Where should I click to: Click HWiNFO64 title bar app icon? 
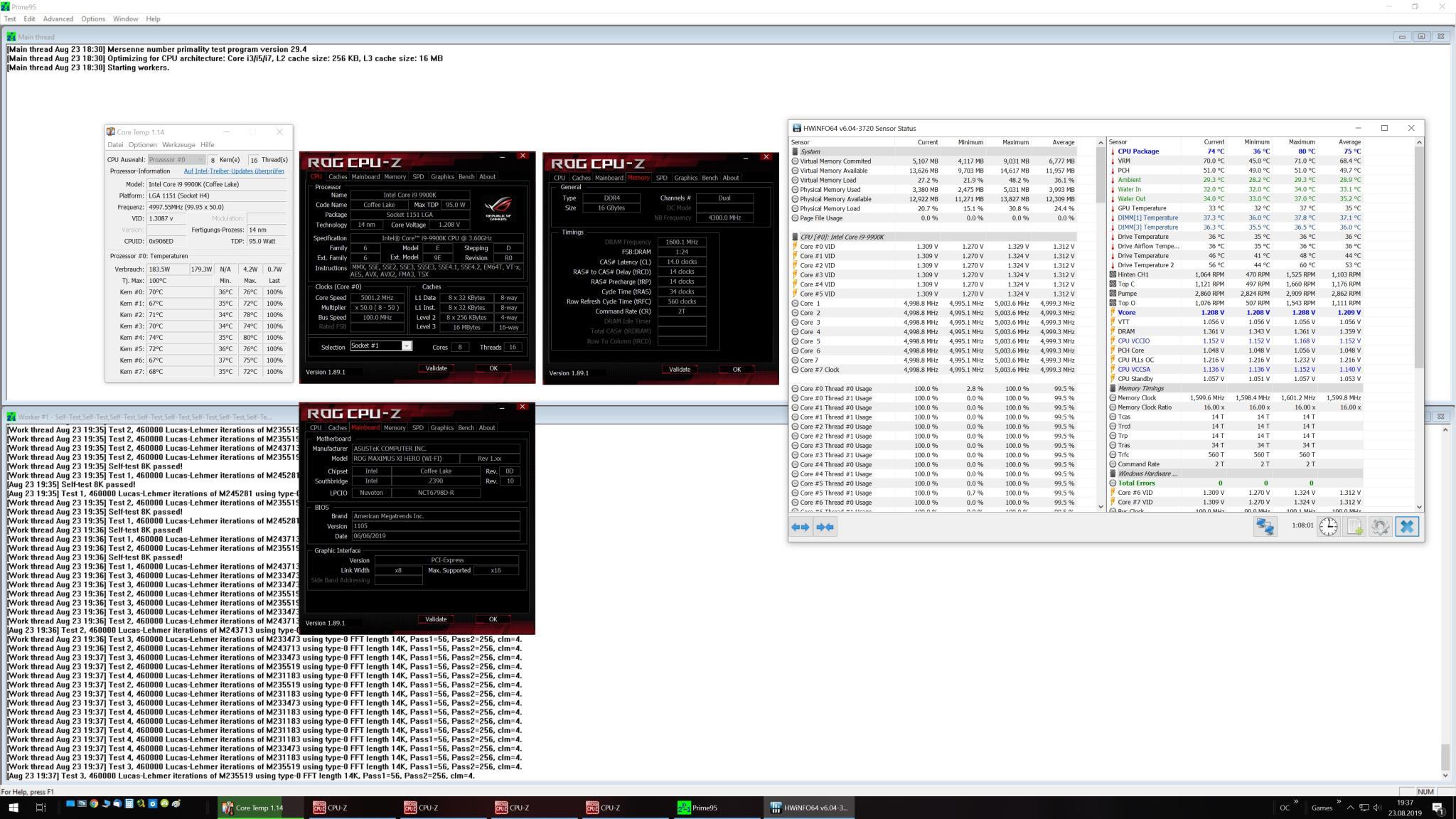point(796,128)
